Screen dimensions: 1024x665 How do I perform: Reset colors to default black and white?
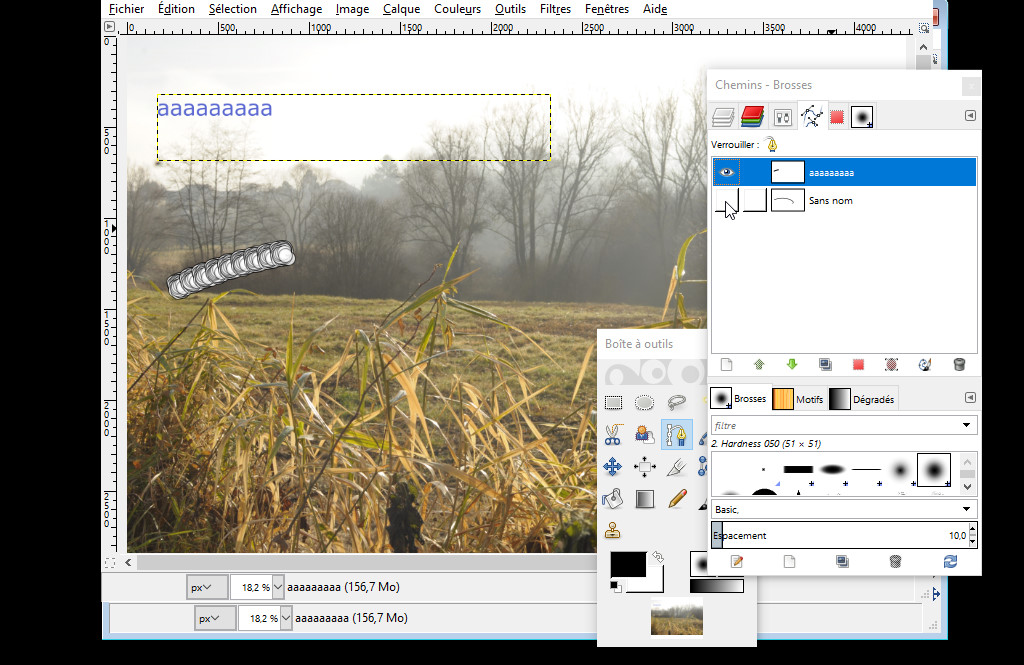coord(616,586)
